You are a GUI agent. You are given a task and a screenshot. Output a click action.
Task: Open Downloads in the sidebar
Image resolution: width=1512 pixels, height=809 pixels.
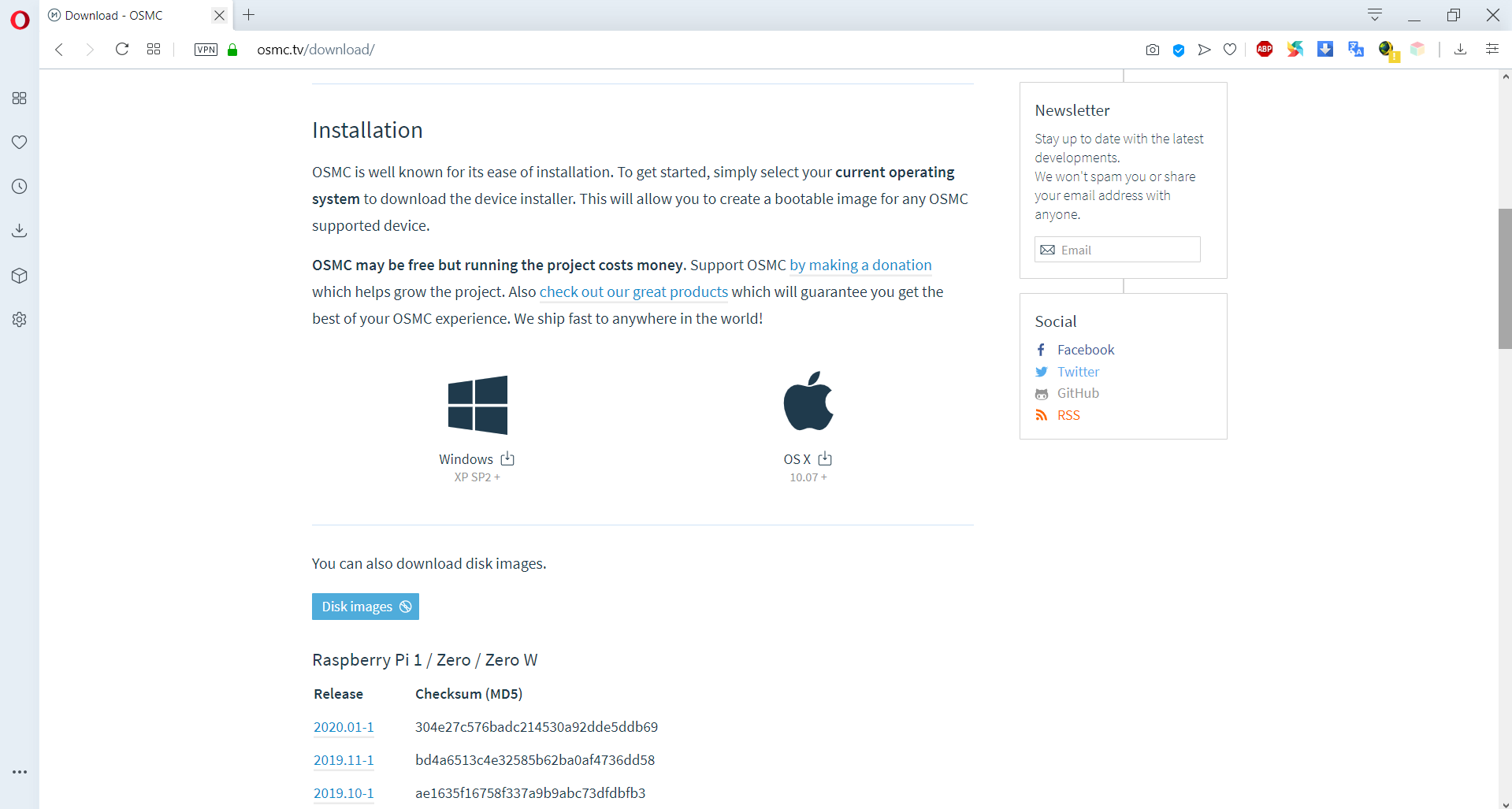(x=20, y=231)
